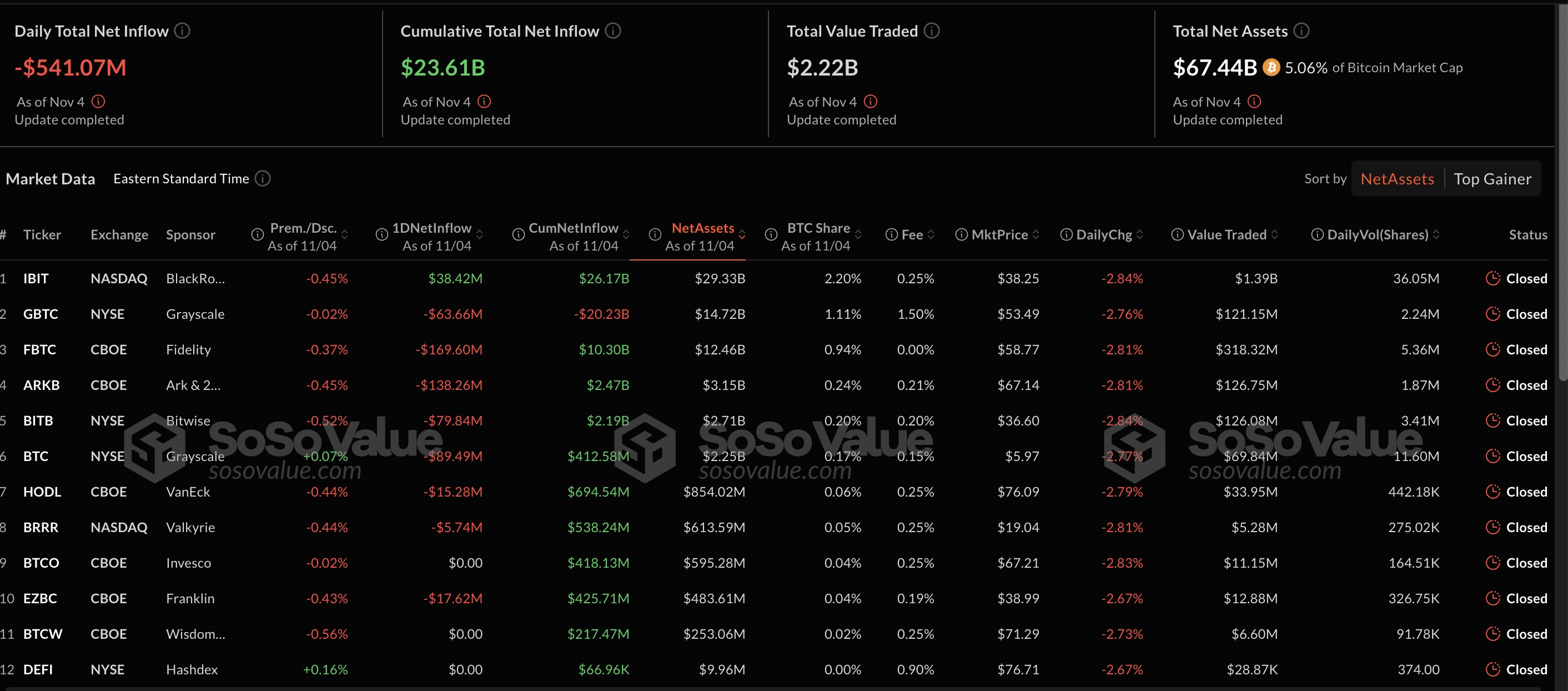Click red alert icon under Cumulative Total Net Inflow
The height and width of the screenshot is (691, 1568).
484,101
